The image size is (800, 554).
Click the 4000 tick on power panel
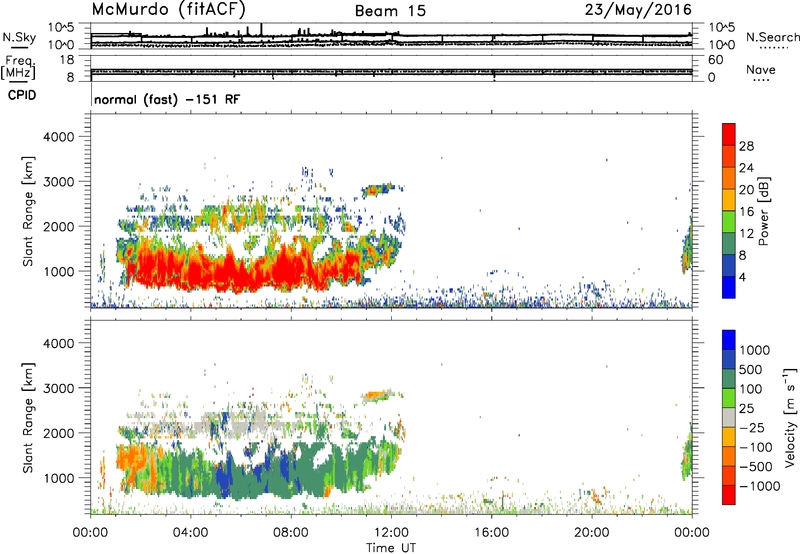pos(58,137)
